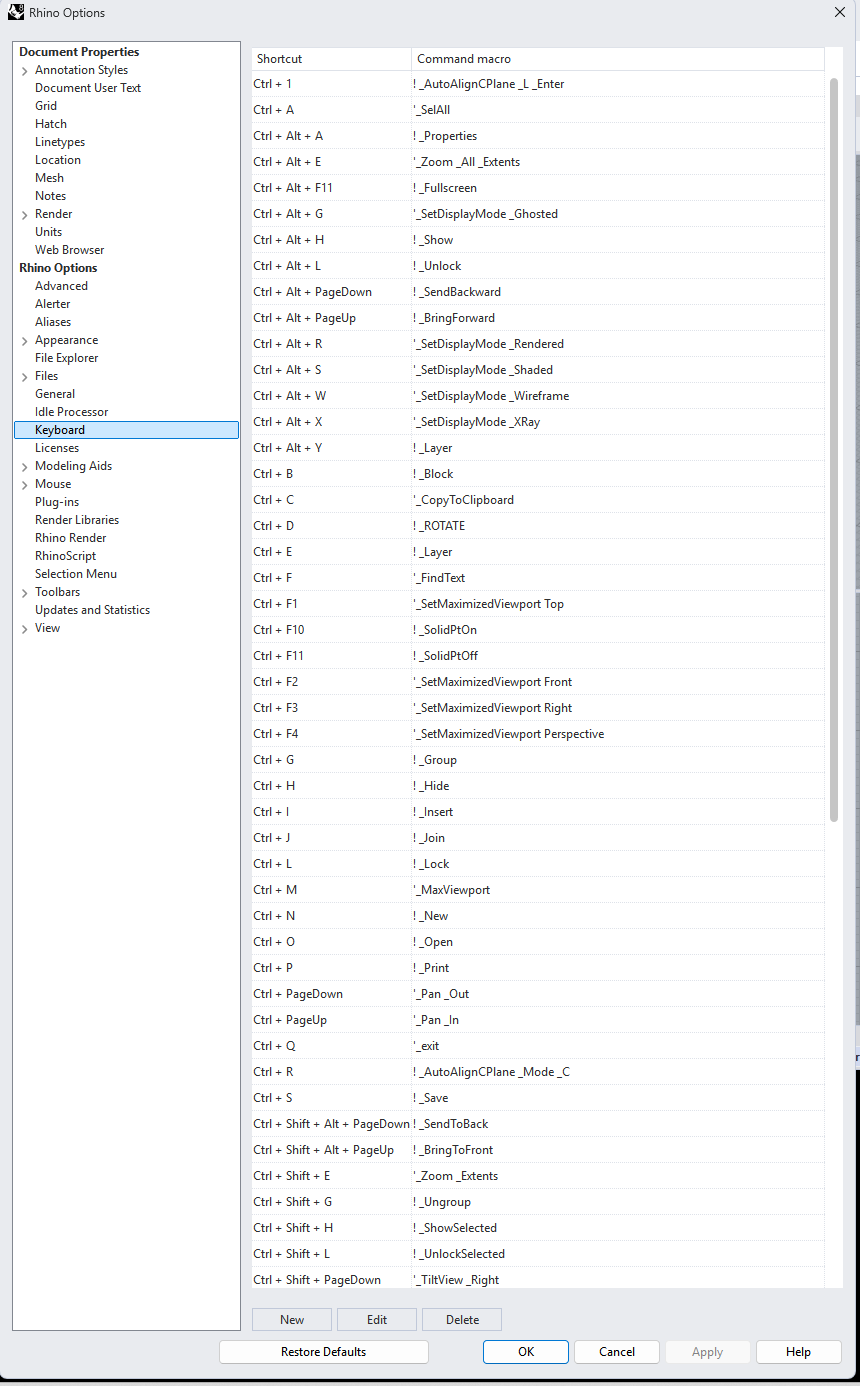Expand the Appearance settings group
Viewport: 860px width, 1386px height.
coord(22,340)
